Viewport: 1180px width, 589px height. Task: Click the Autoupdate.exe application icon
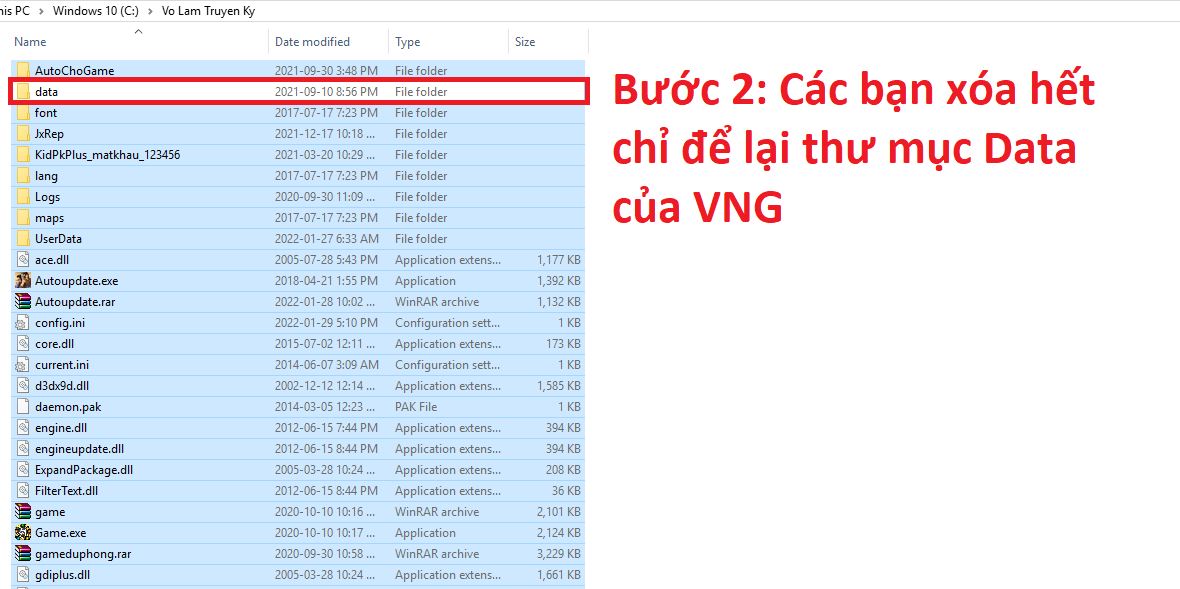[x=23, y=281]
